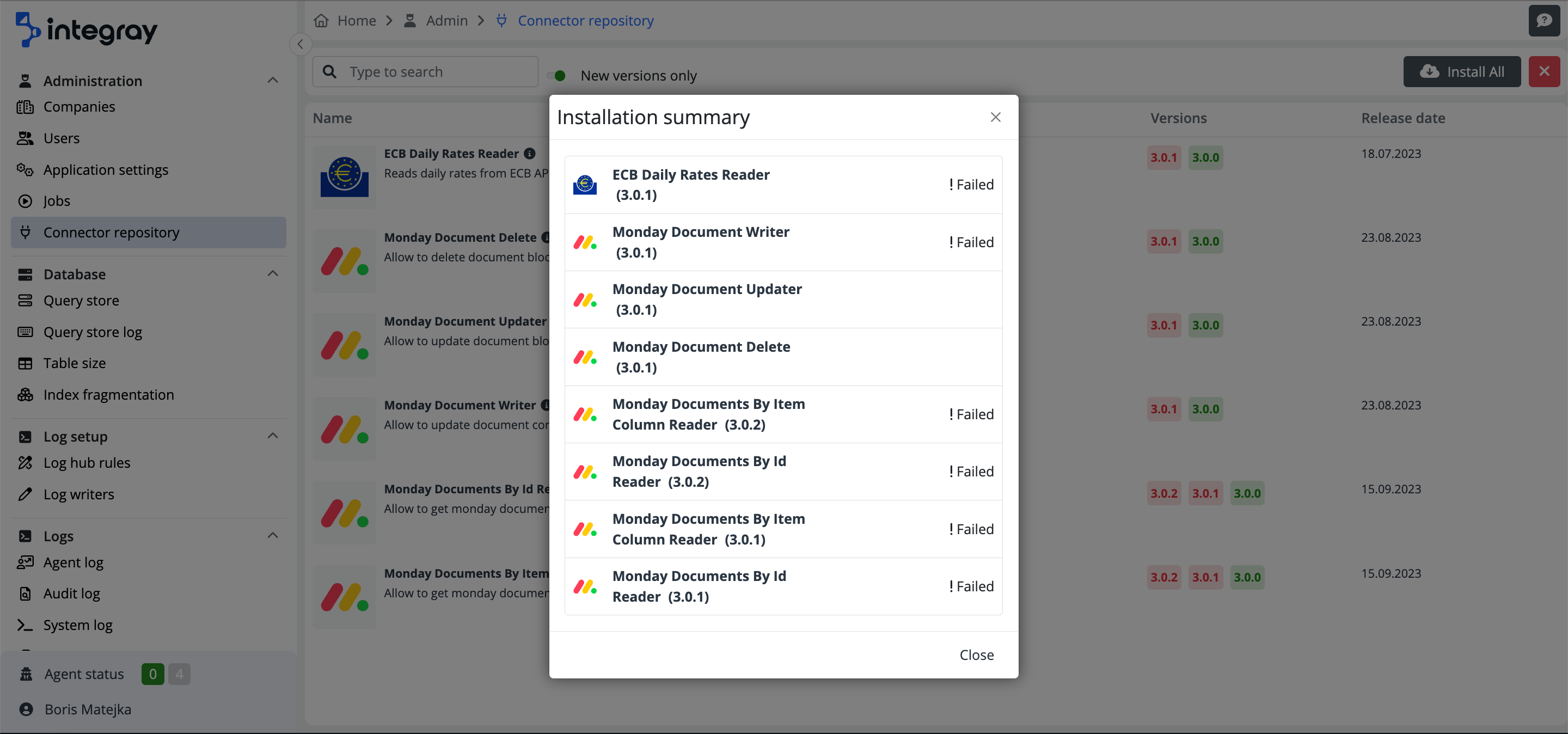This screenshot has height=734, width=1568.
Task: Click info icon next to ECB Daily Rates Reader
Action: point(530,154)
